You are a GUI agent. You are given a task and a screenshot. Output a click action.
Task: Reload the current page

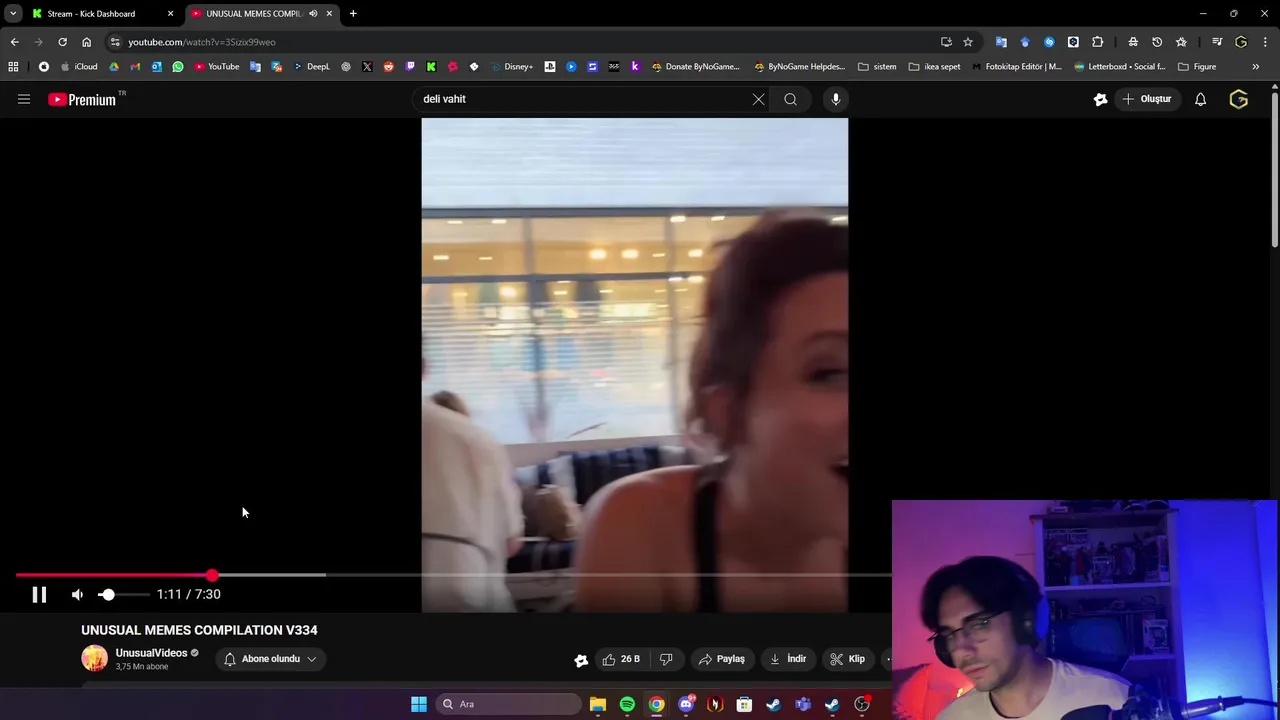coord(62,42)
